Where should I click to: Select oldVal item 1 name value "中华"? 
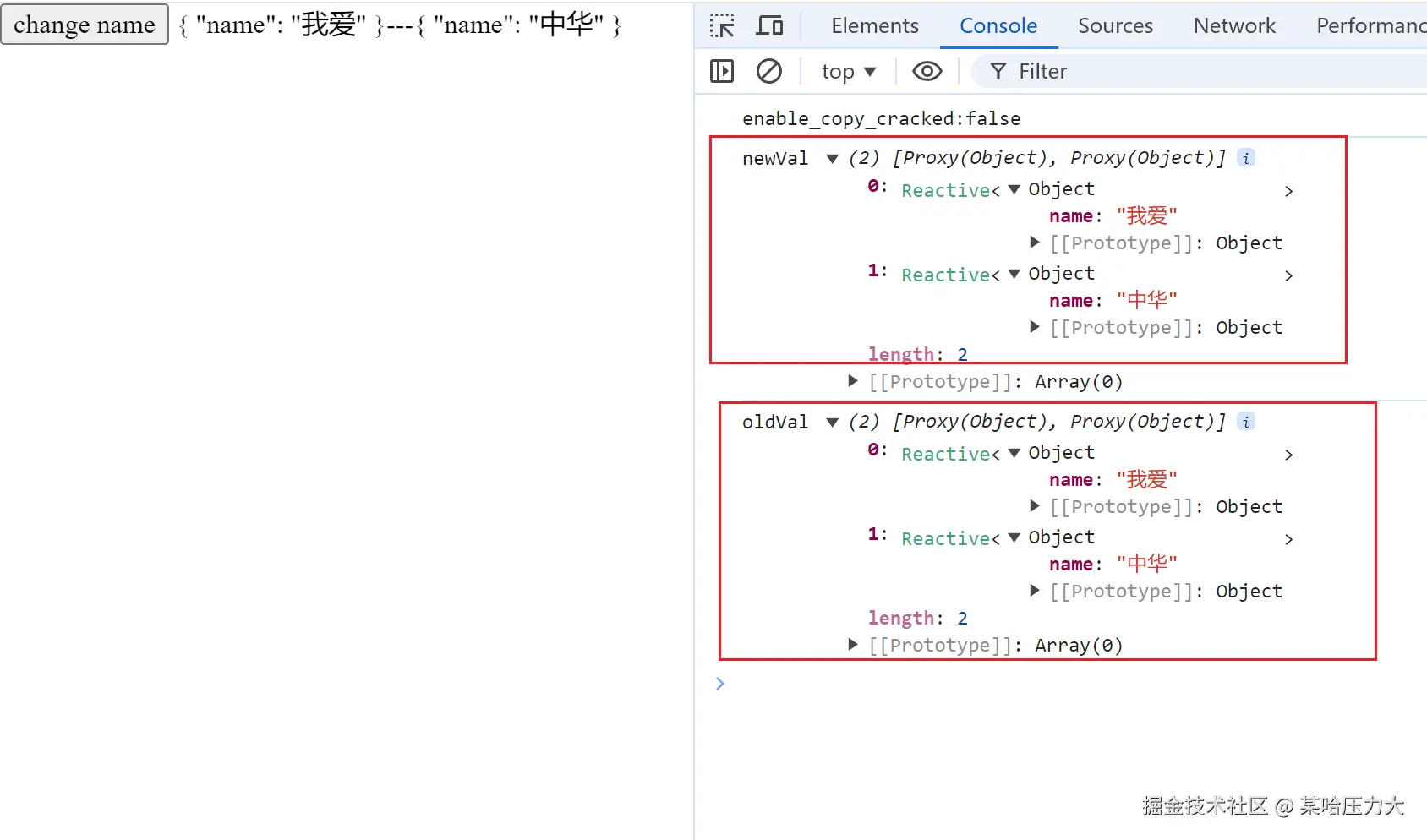1146,565
